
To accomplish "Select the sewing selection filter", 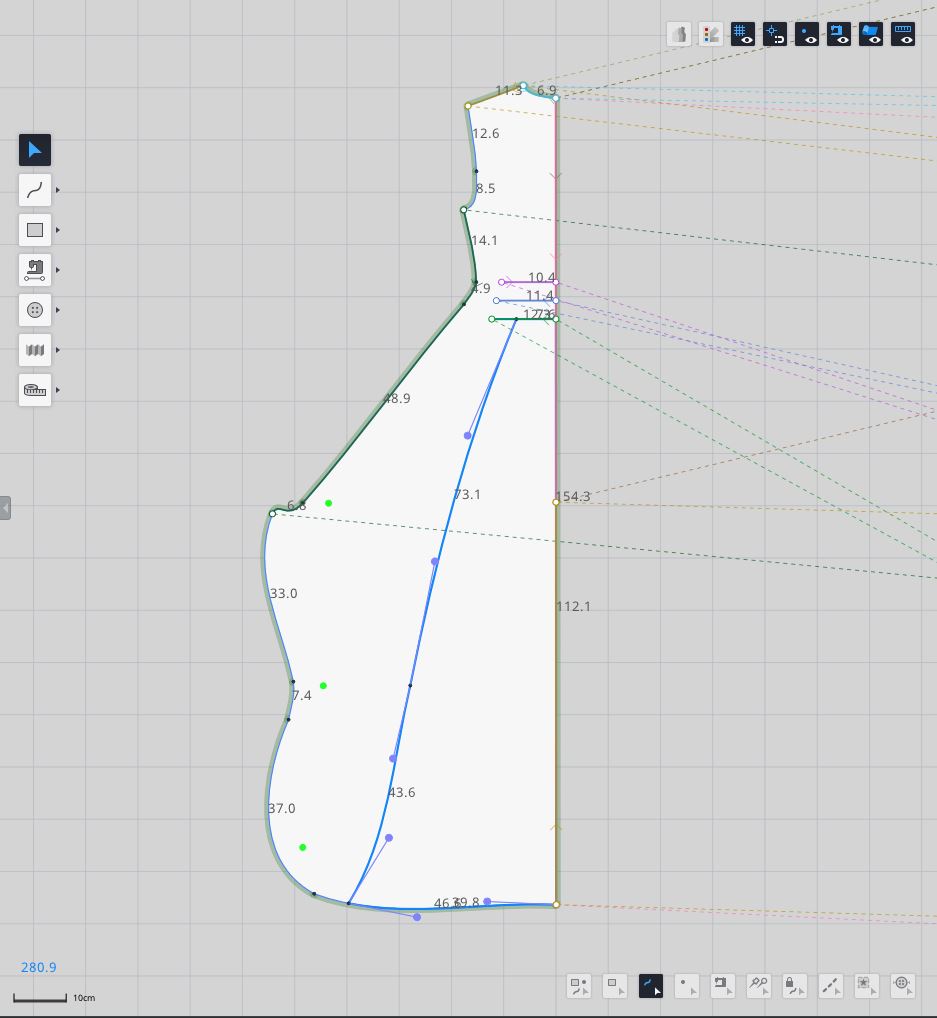I will [x=722, y=985].
